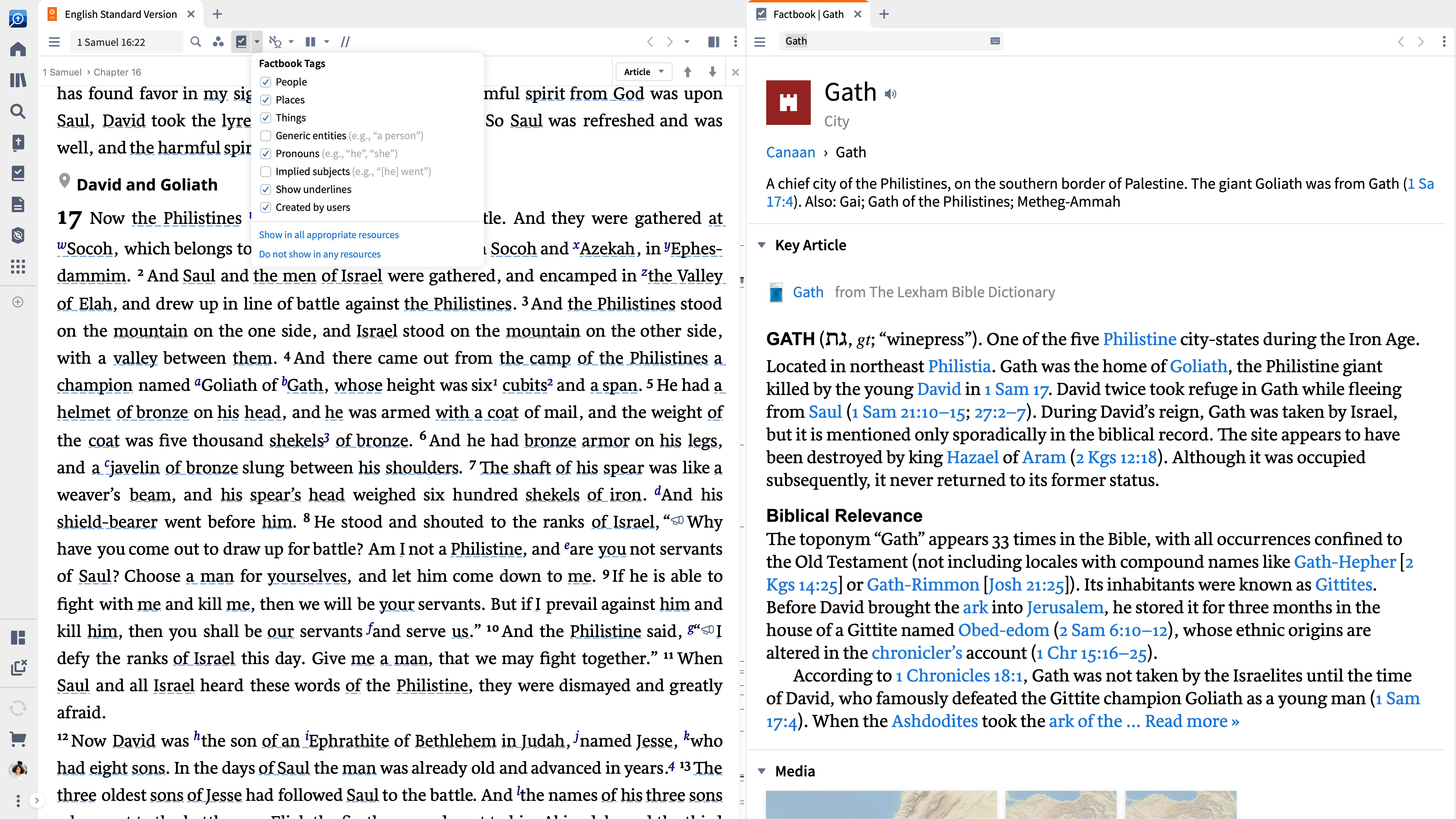Open the Documents icon in the sidebar
This screenshot has width=1456, height=819.
[18, 204]
